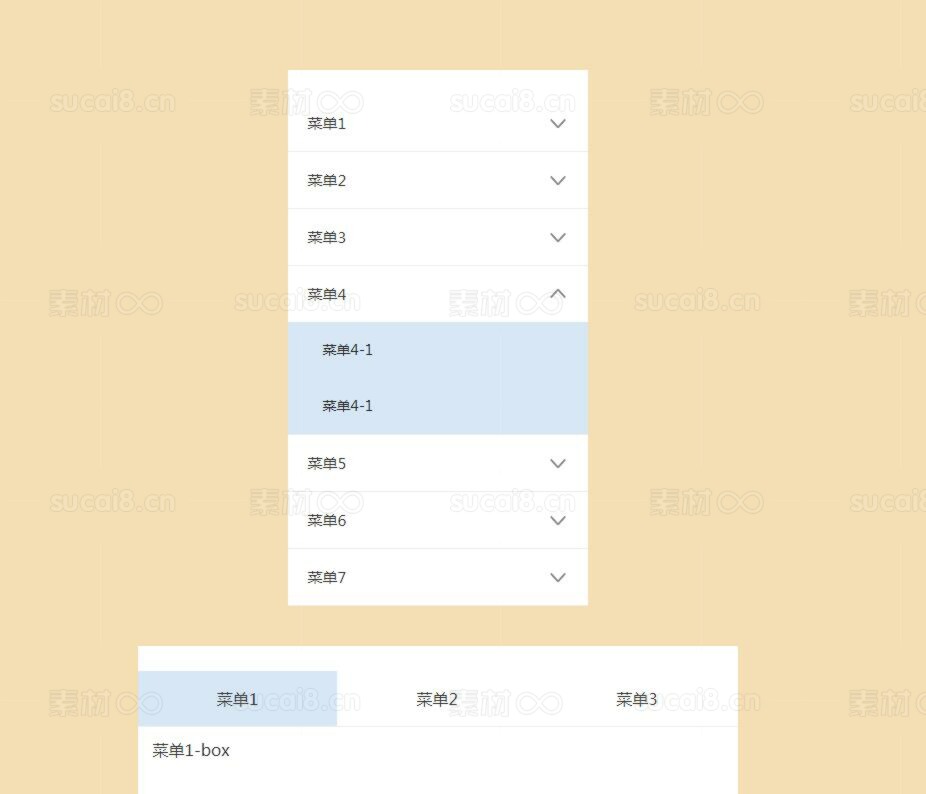This screenshot has width=926, height=794.
Task: Open the second 菜单4-1 submenu item
Action: pos(347,406)
